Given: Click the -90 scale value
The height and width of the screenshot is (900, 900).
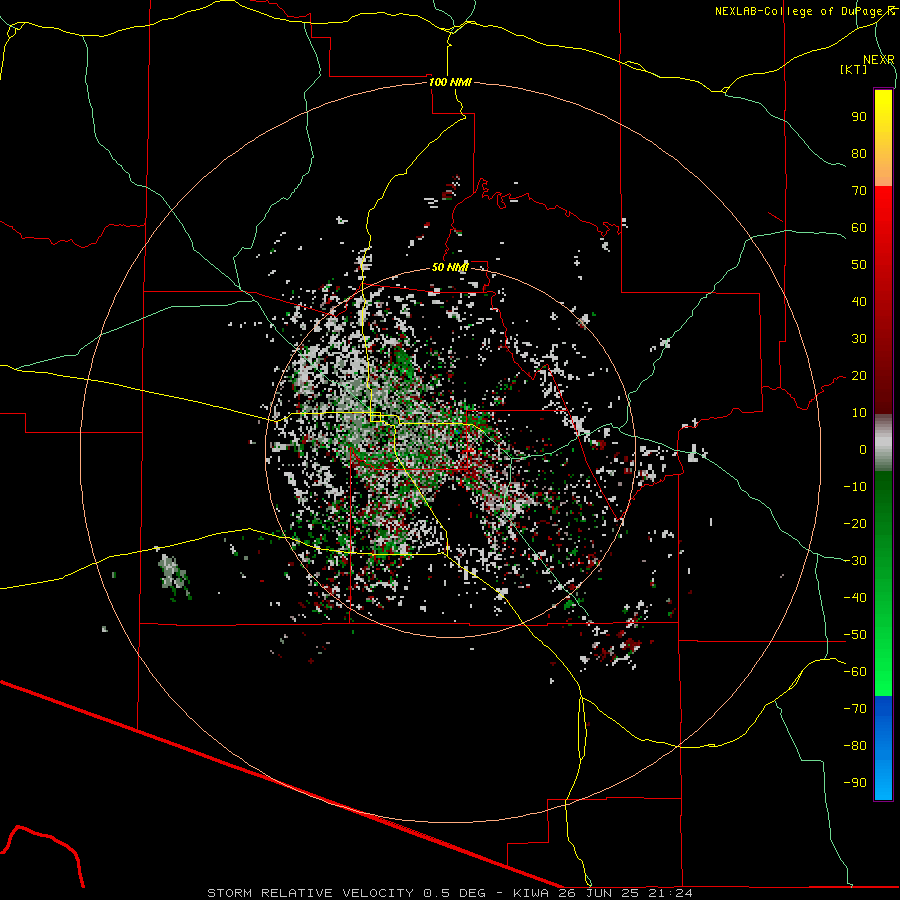Looking at the screenshot, I should coord(855,783).
